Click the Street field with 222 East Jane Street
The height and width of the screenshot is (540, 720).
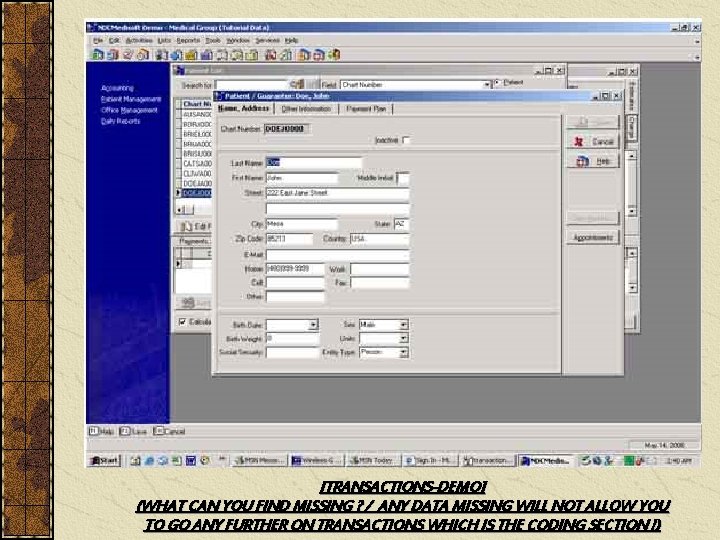[x=338, y=193]
